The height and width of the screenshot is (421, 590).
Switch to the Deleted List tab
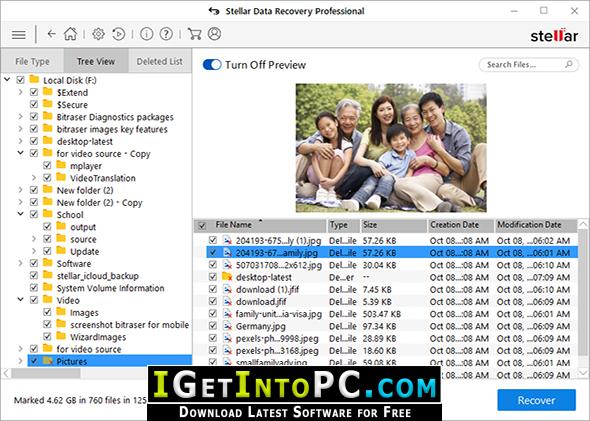tap(160, 61)
